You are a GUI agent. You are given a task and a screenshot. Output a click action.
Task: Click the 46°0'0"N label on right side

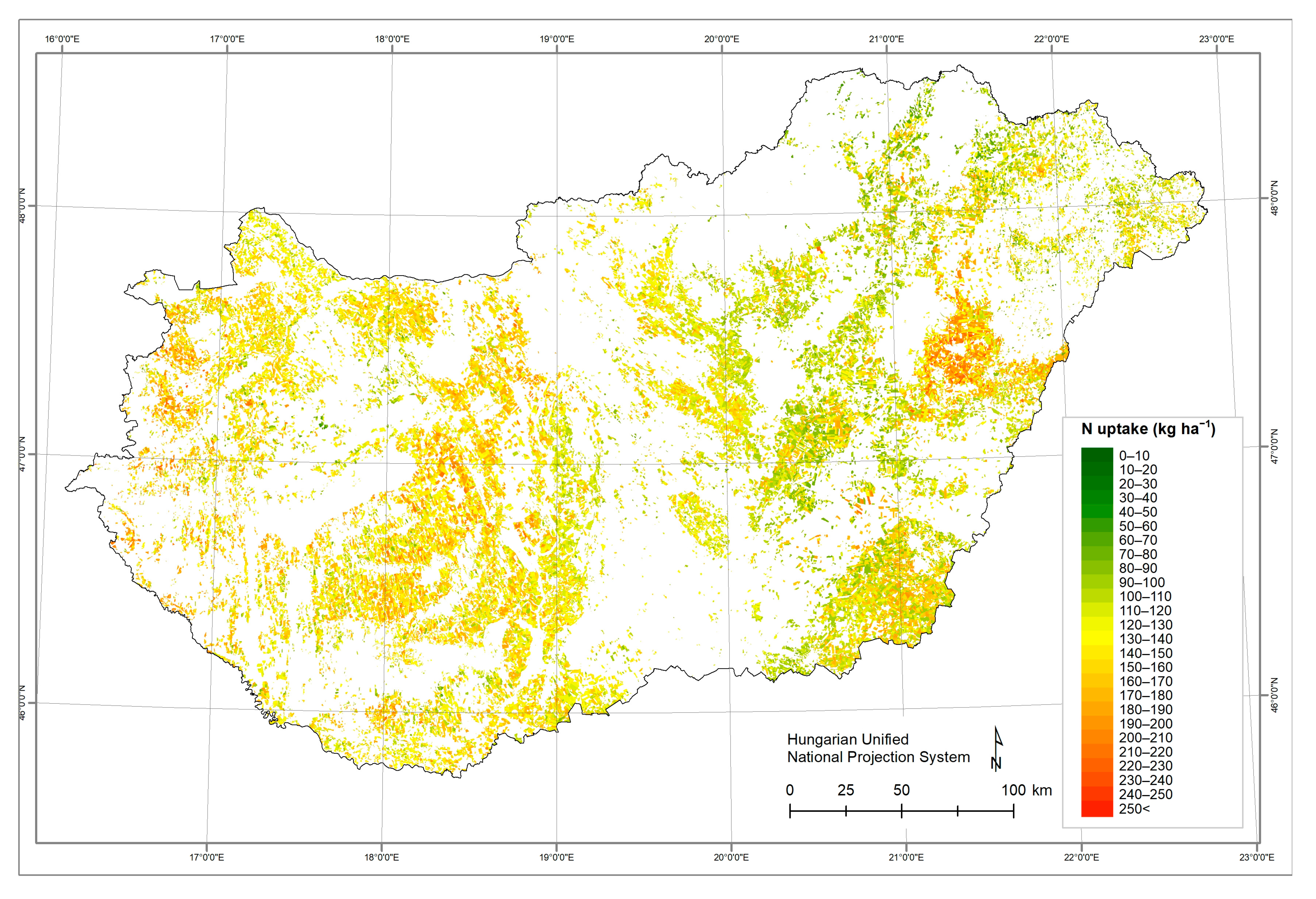pyautogui.click(x=1275, y=694)
